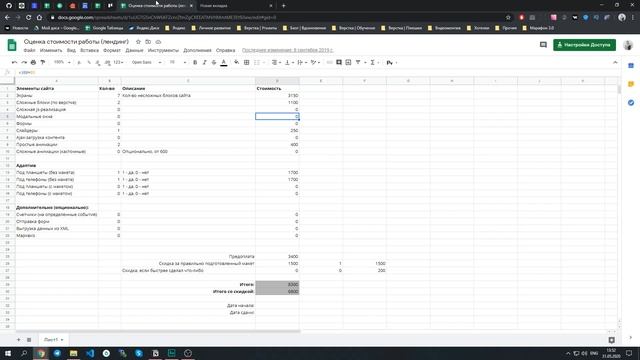
Task: Move document using folder icon
Action: (148, 42)
